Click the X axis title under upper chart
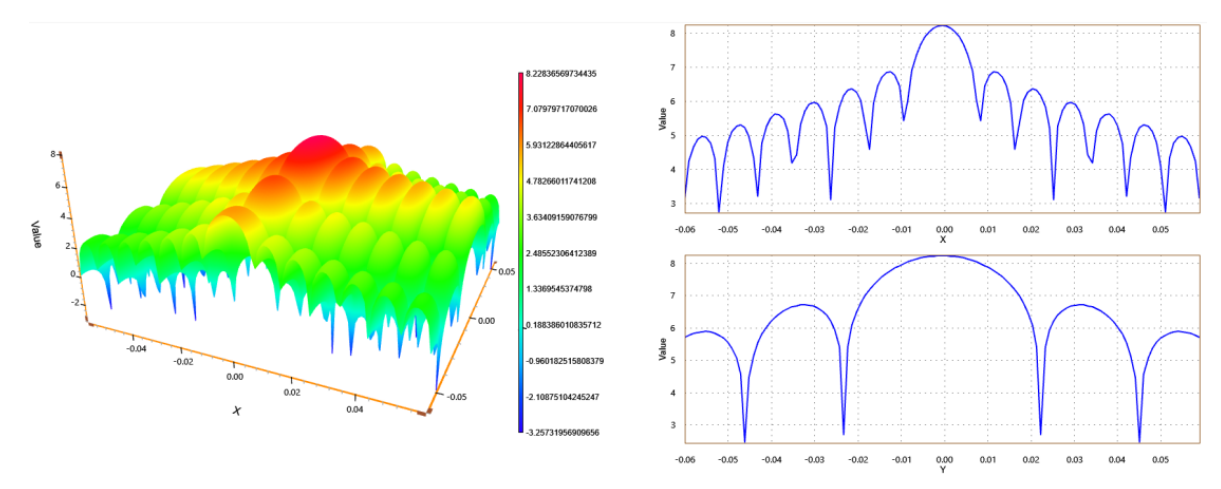This screenshot has height=489, width=1221. [942, 240]
